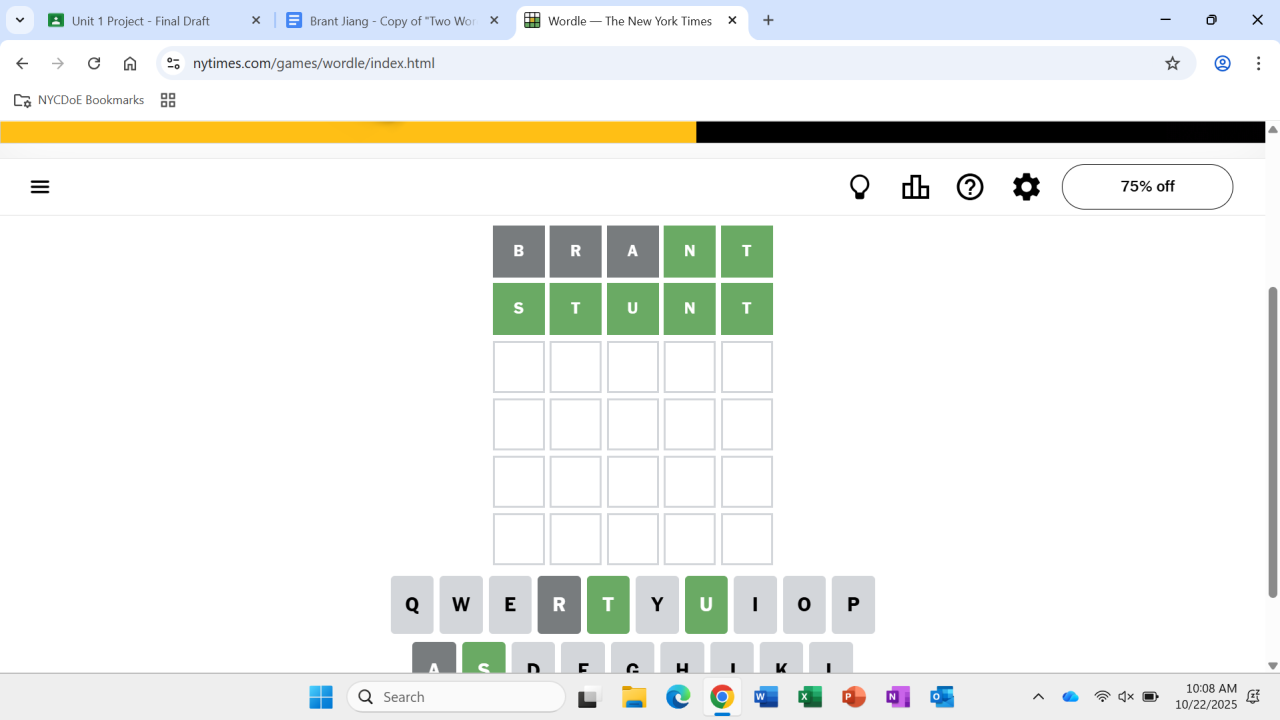This screenshot has width=1280, height=720.
Task: Select the Wordle — The New York Times tab
Action: (x=632, y=21)
